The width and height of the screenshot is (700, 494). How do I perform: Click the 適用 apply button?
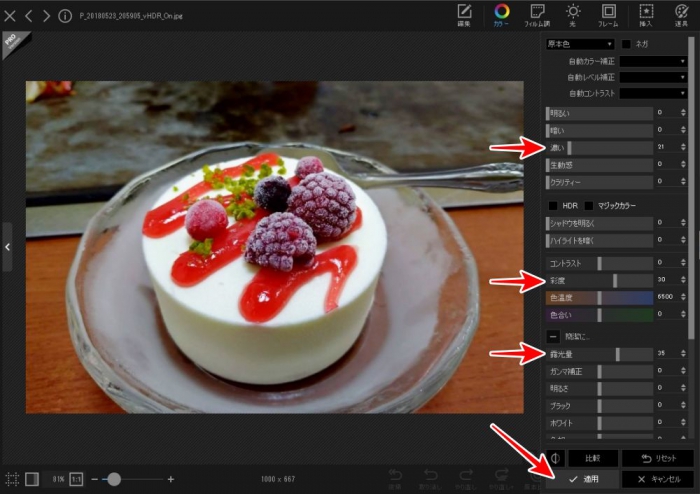pyautogui.click(x=583, y=479)
